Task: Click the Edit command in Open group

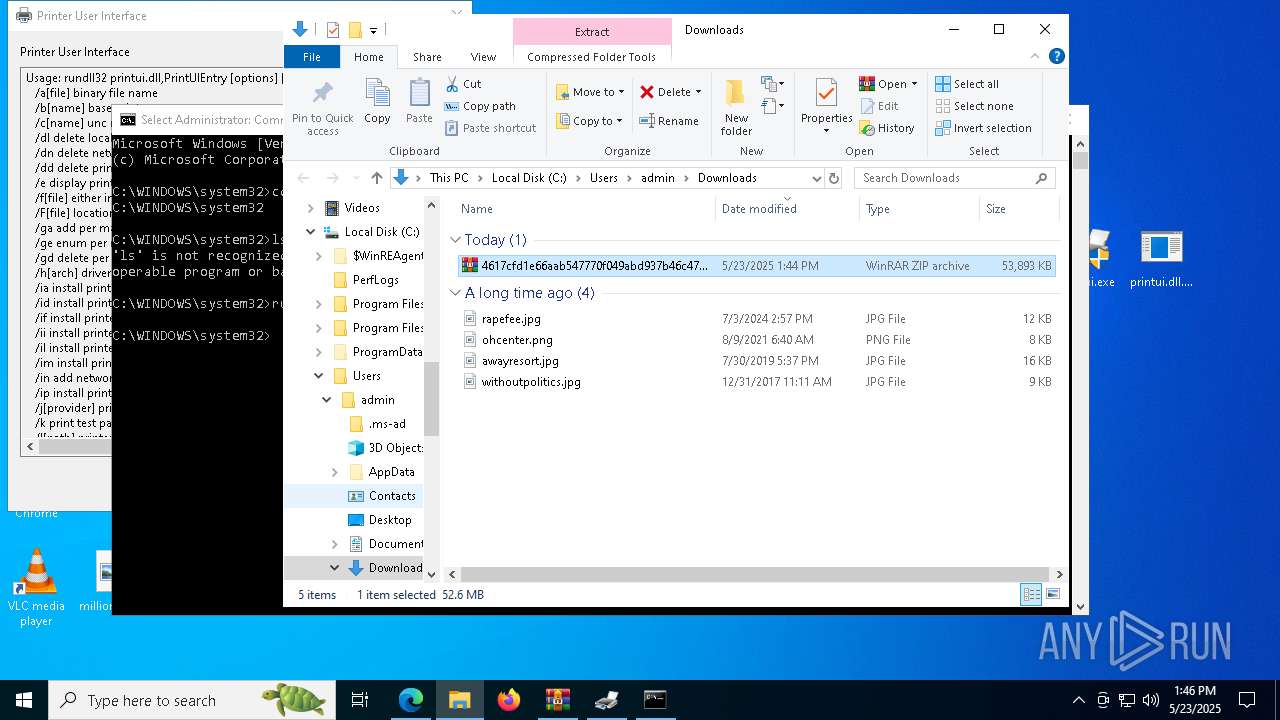Action: pos(879,106)
